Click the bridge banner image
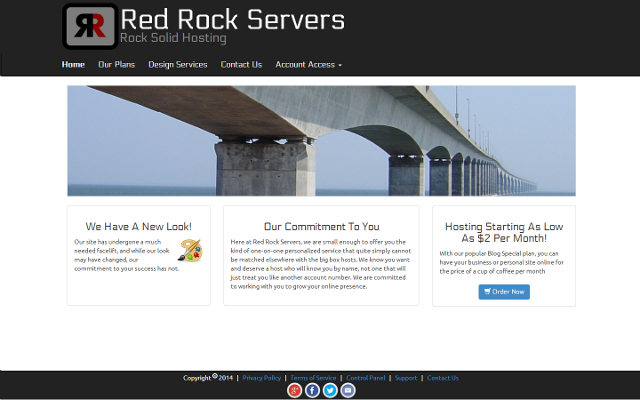Viewport: 640px width, 400px height. coord(321,141)
